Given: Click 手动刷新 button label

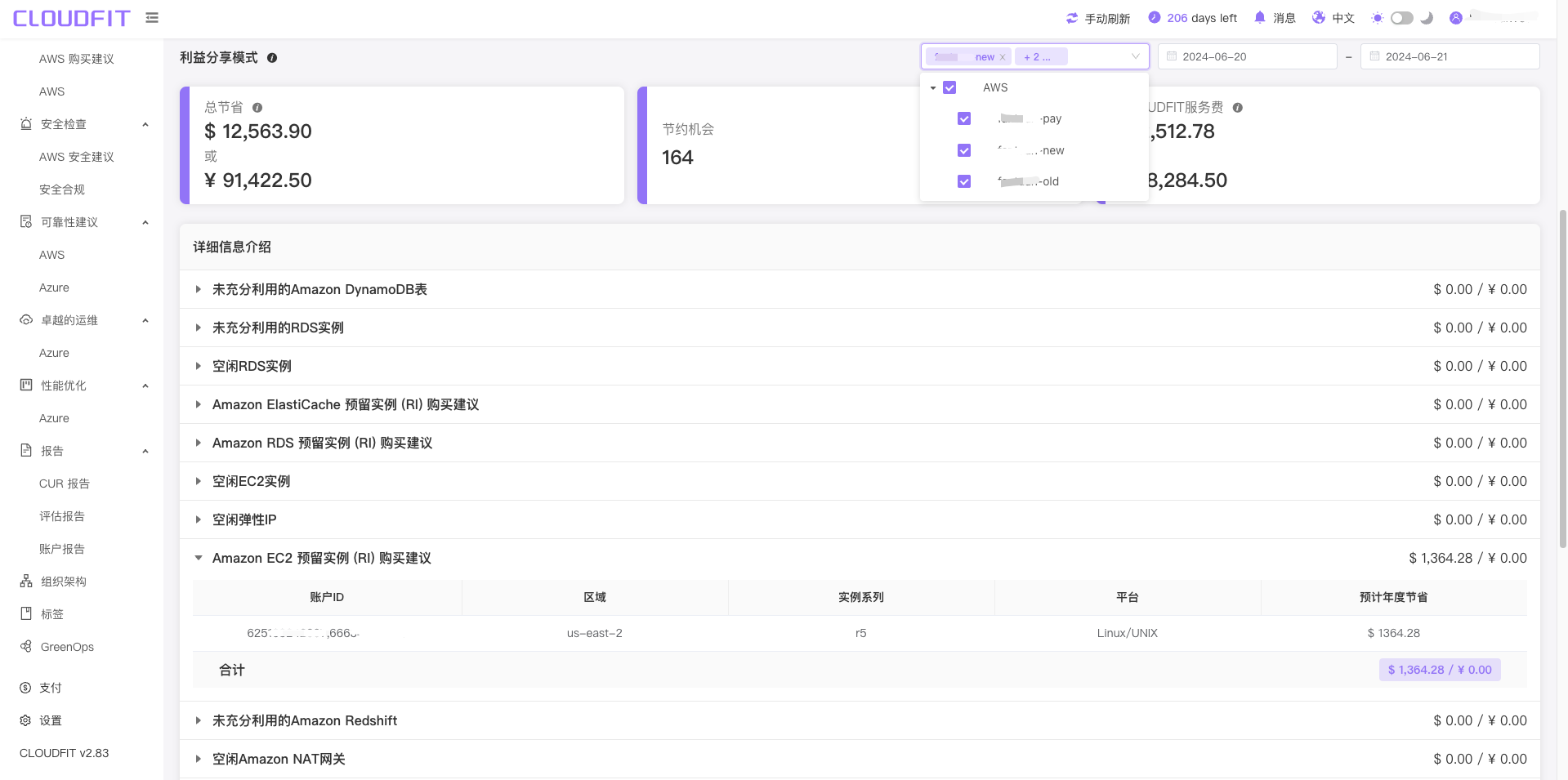Looking at the screenshot, I should pyautogui.click(x=1107, y=18).
